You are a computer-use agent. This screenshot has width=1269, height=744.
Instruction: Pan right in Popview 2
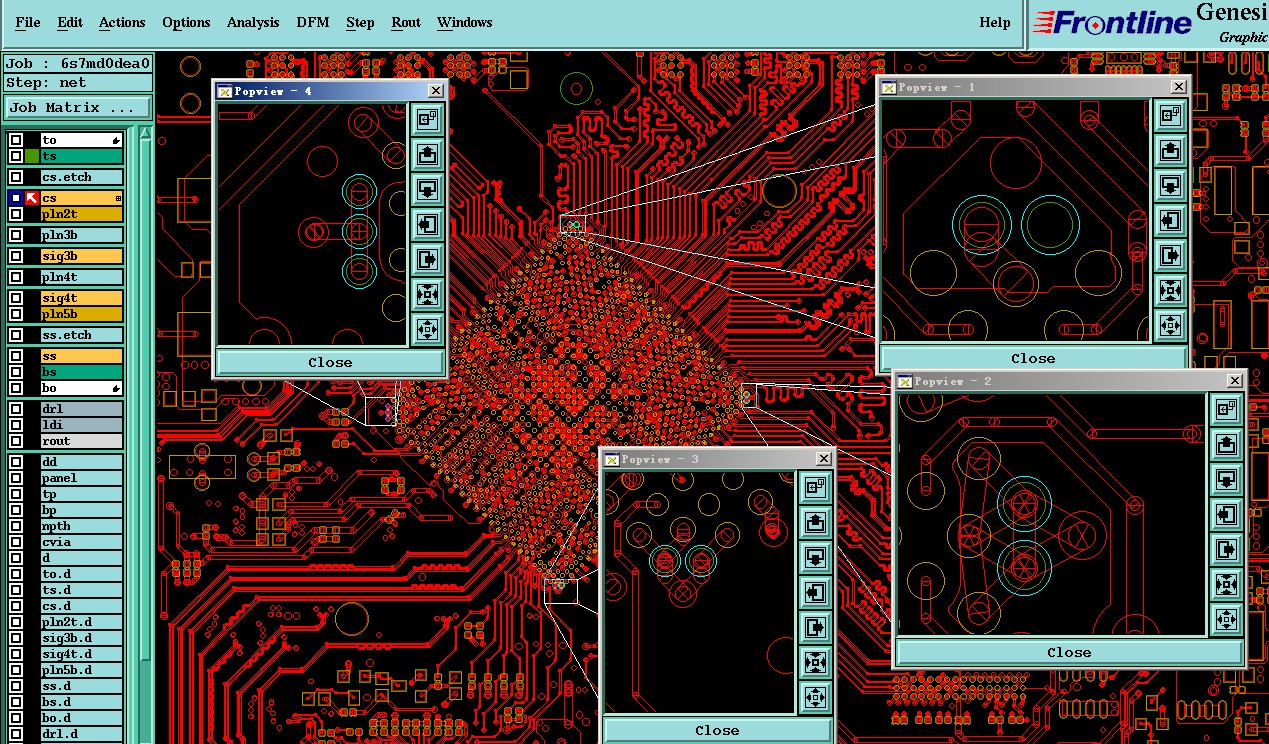tap(1226, 550)
